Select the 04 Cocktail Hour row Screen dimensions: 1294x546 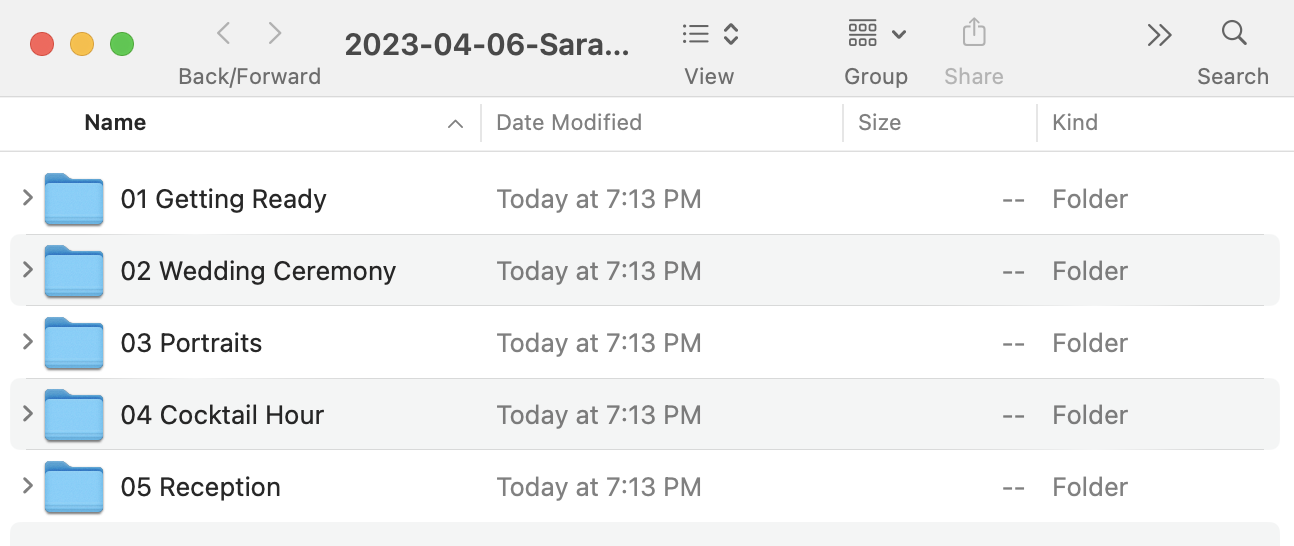click(645, 415)
